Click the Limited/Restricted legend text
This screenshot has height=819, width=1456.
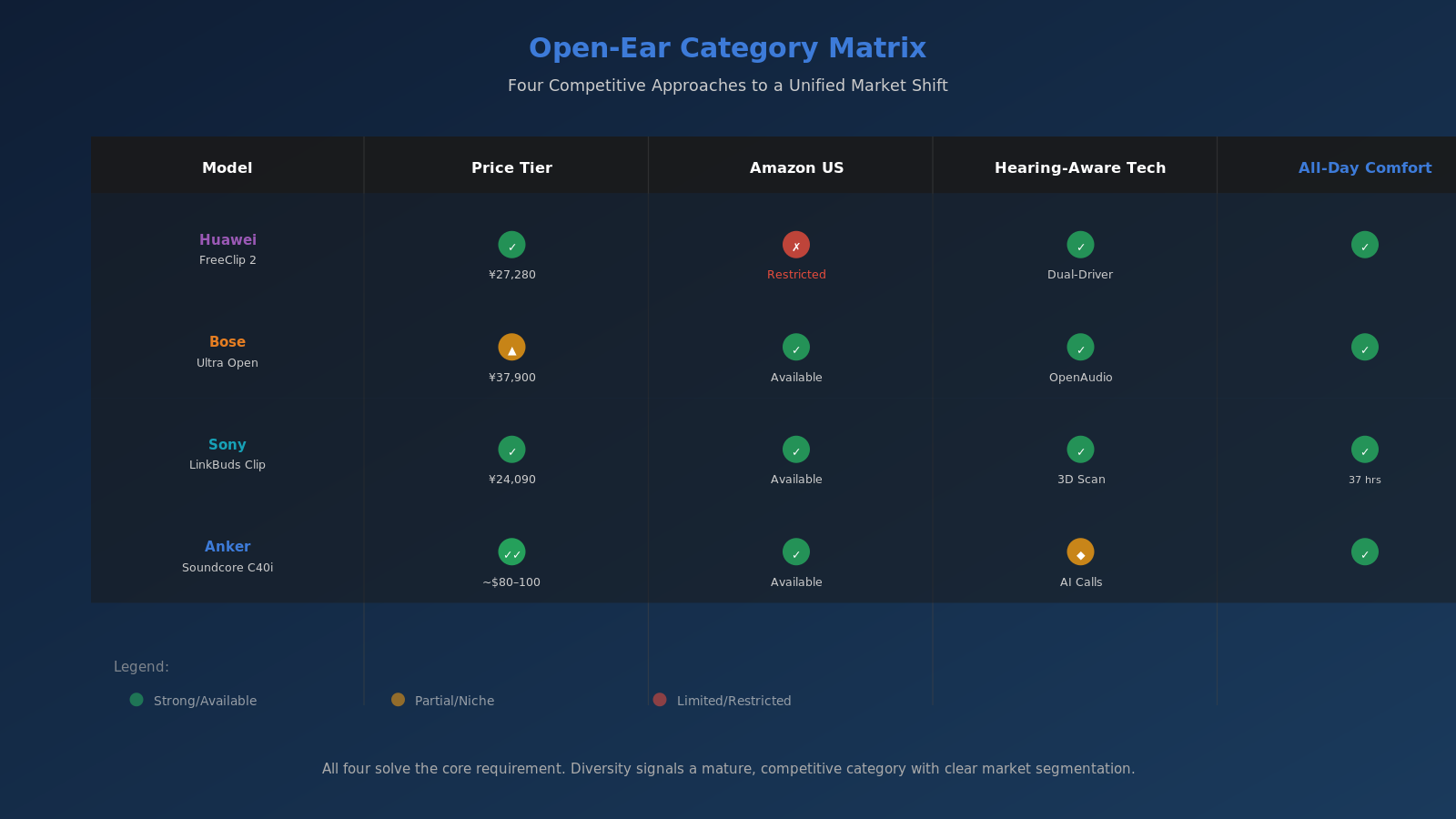click(733, 701)
